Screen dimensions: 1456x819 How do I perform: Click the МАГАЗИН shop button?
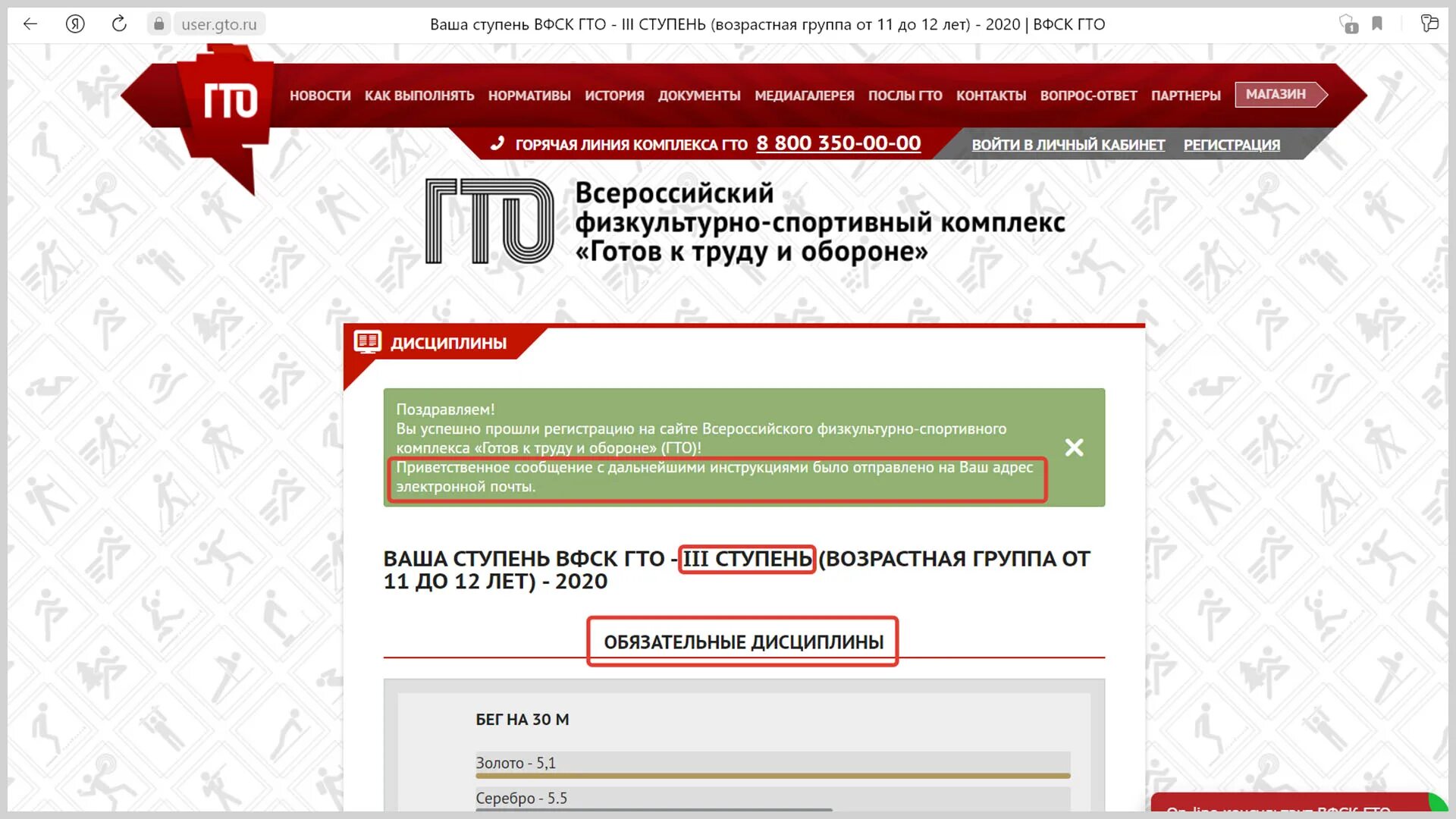pos(1281,94)
